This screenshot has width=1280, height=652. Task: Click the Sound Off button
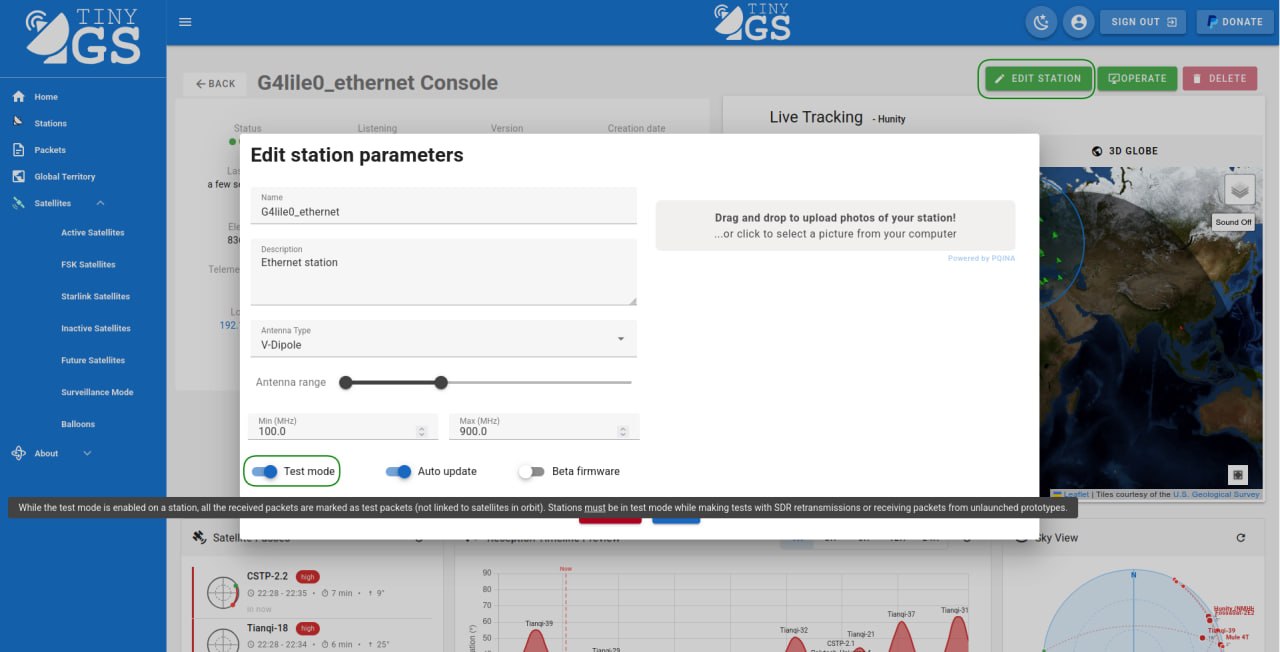(1233, 222)
